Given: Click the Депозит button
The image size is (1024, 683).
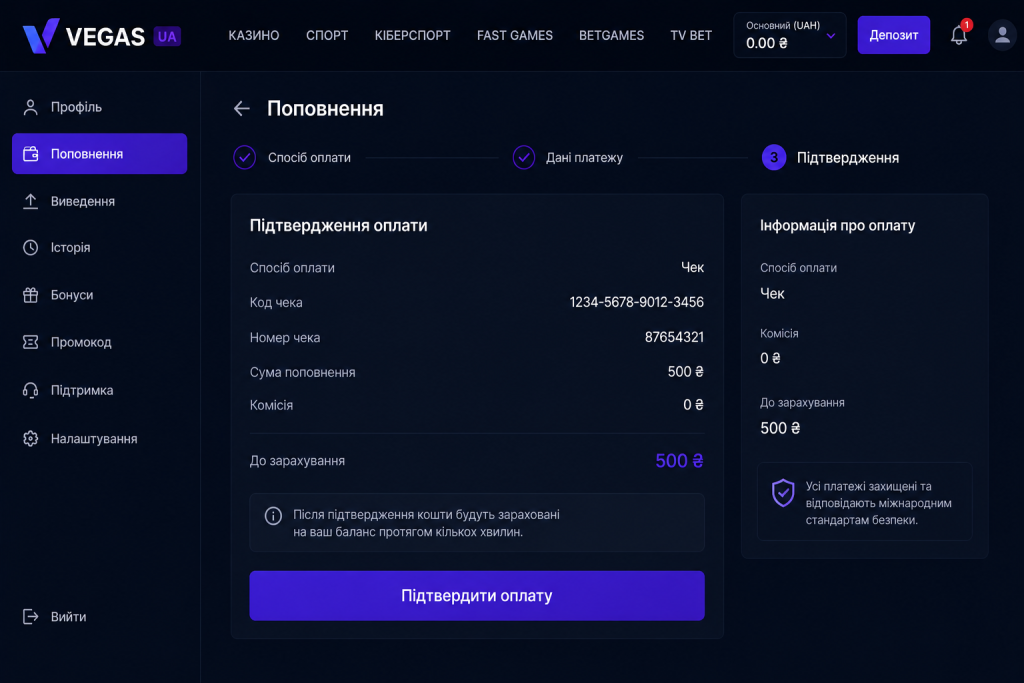Looking at the screenshot, I should [893, 35].
